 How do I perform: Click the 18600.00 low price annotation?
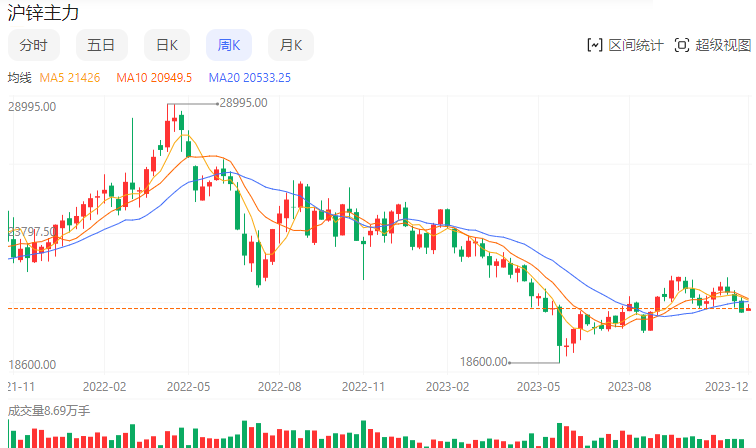(x=483, y=362)
